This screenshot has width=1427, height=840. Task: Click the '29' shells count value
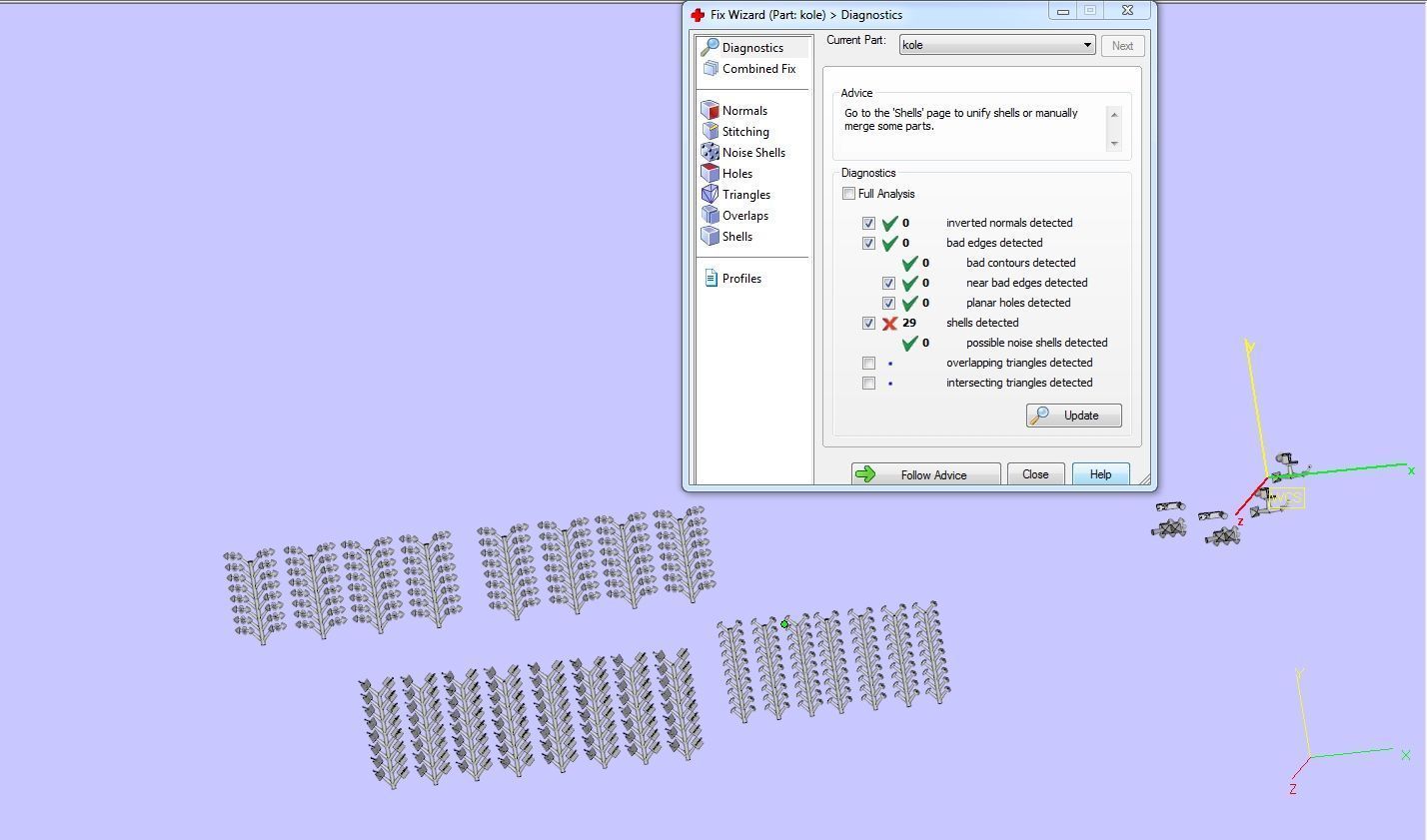908,323
